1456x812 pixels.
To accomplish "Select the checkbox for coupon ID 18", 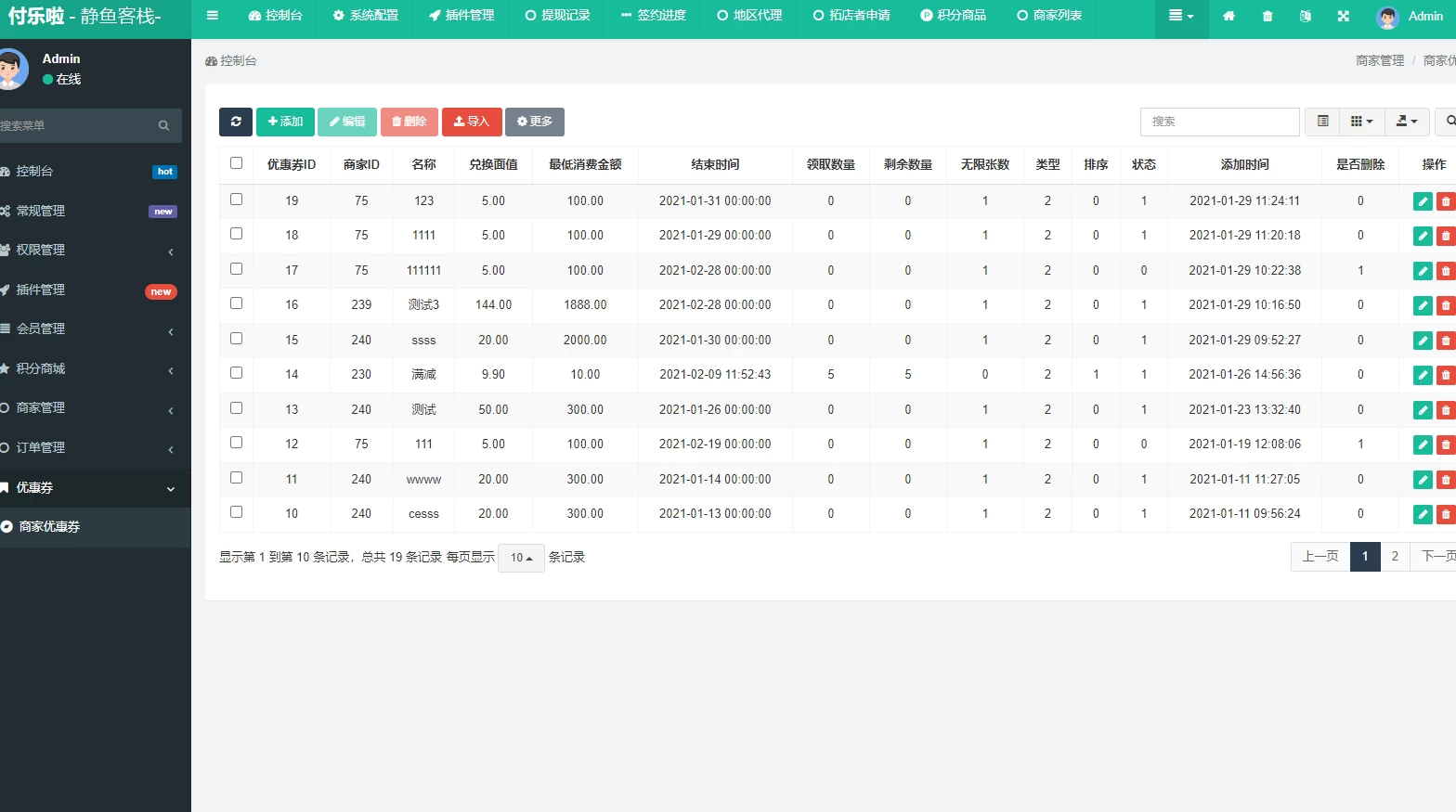I will [x=236, y=234].
